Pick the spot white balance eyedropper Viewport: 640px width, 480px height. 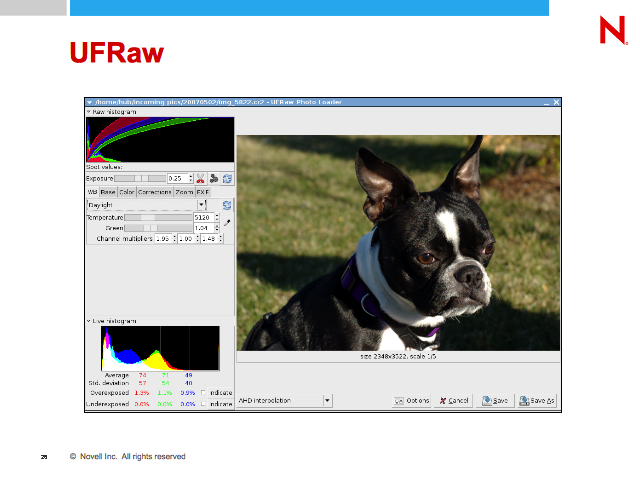pos(227,223)
